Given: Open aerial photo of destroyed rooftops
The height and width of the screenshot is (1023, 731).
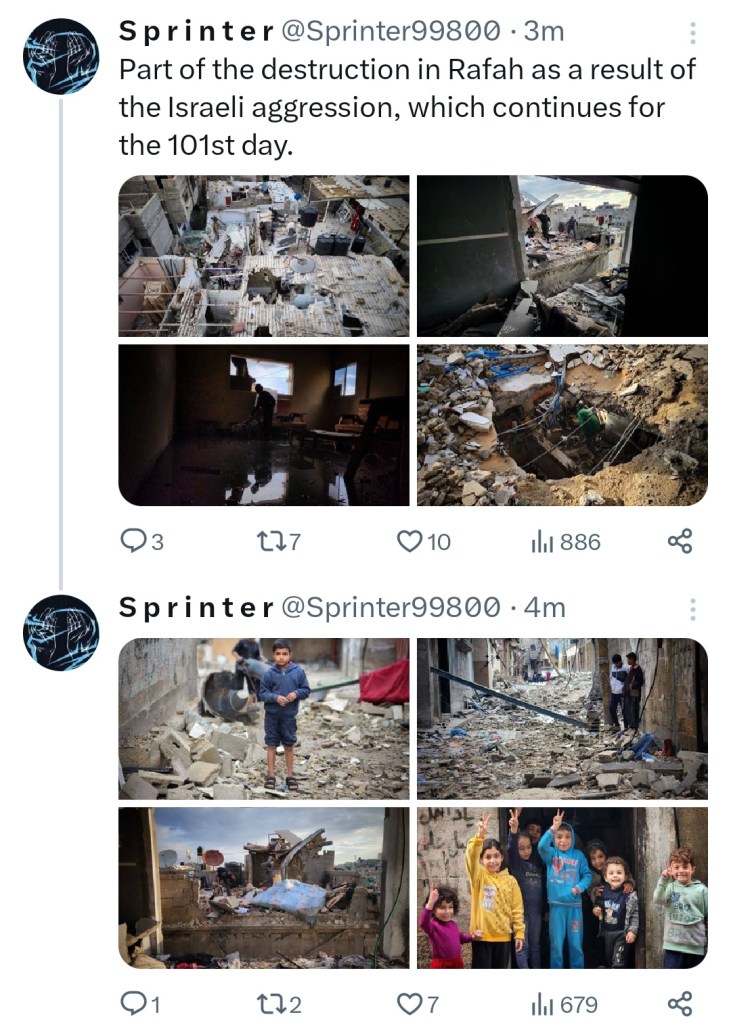Looking at the screenshot, I should pyautogui.click(x=264, y=256).
